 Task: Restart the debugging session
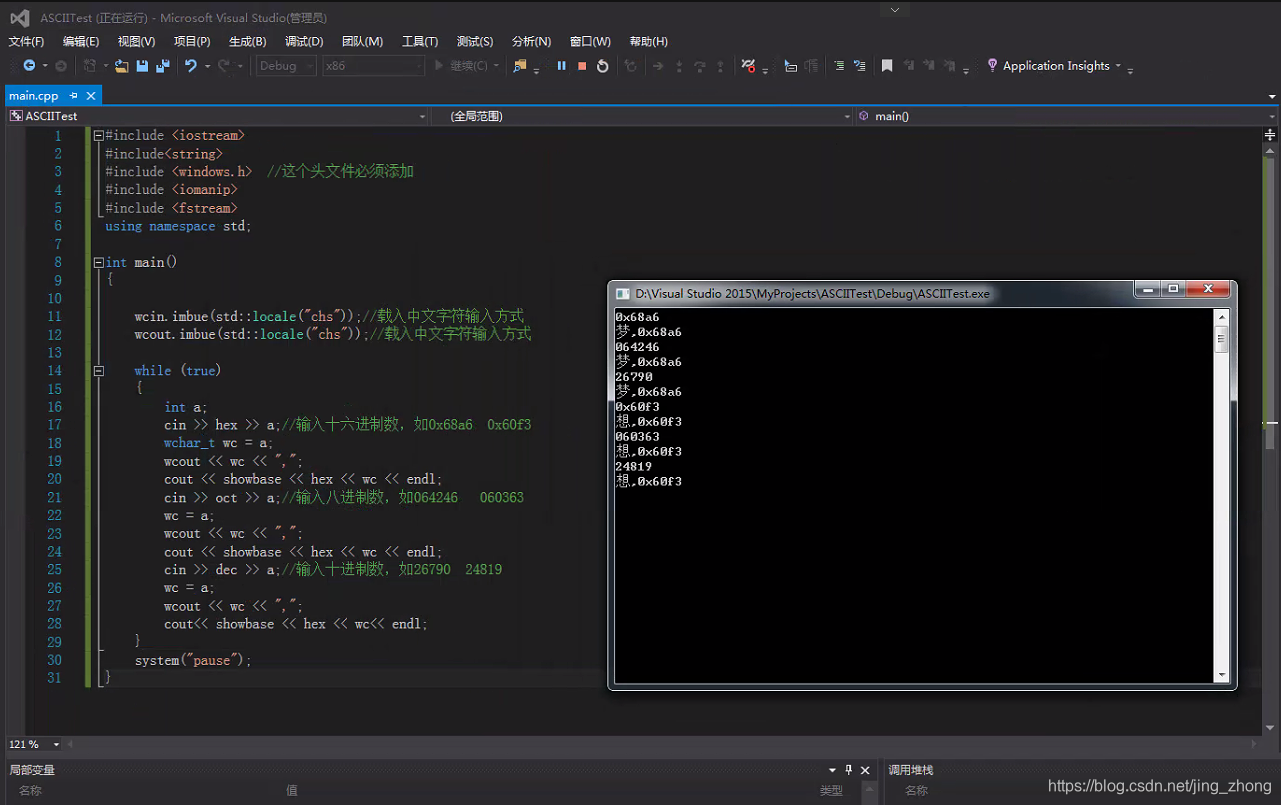click(x=602, y=66)
